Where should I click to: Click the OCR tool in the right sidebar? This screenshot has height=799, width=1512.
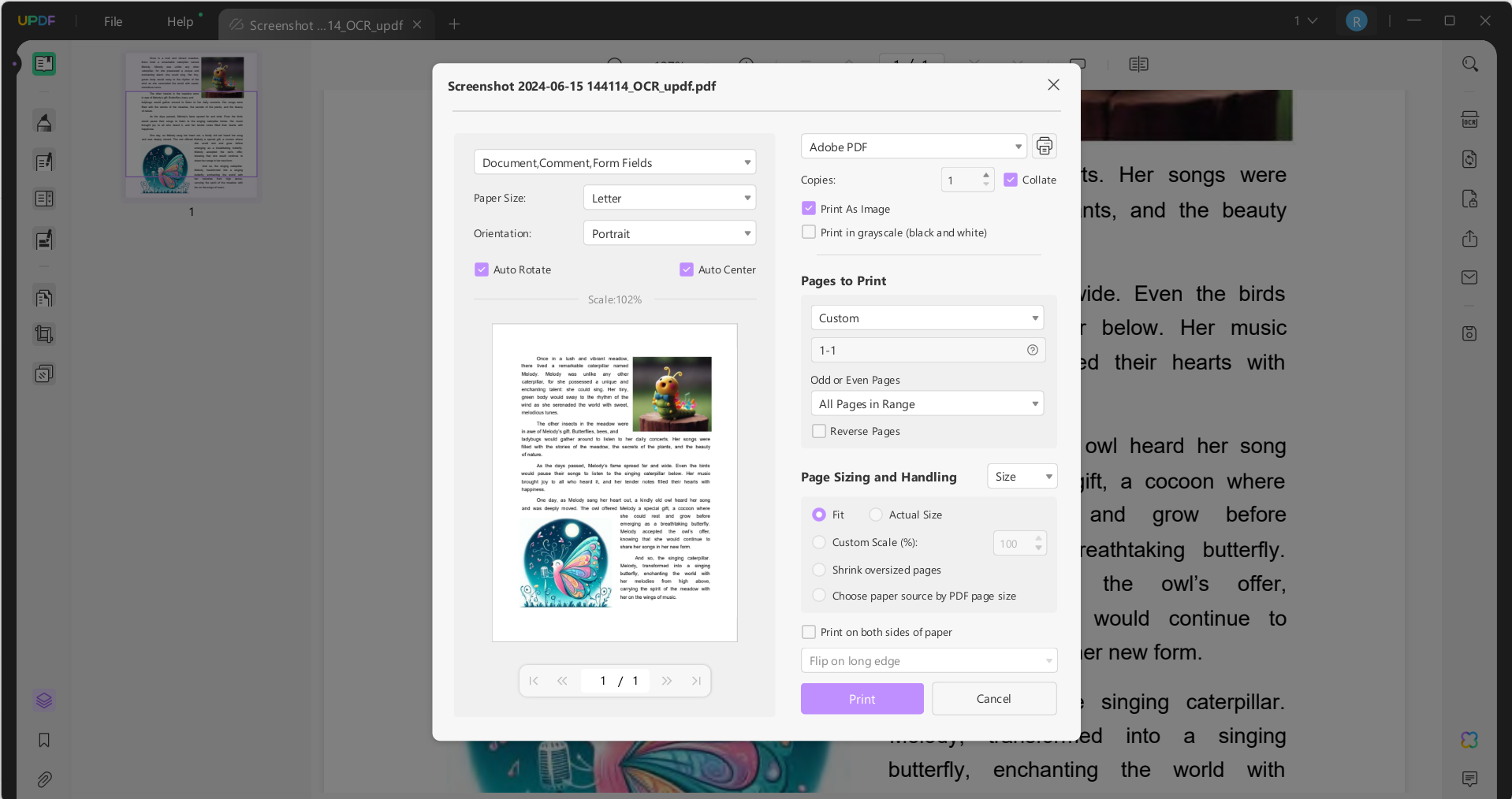click(1469, 119)
